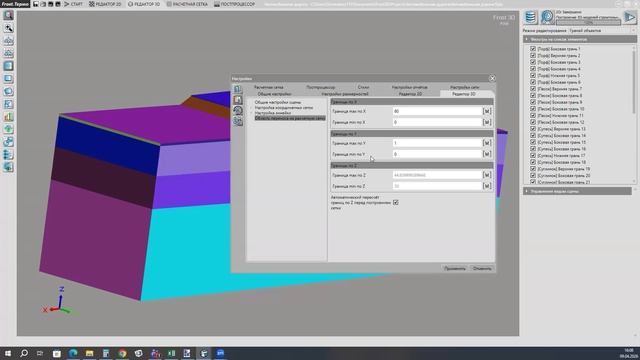Toggle checkbox for [Песок] Верхняя грань 7

click(x=533, y=89)
